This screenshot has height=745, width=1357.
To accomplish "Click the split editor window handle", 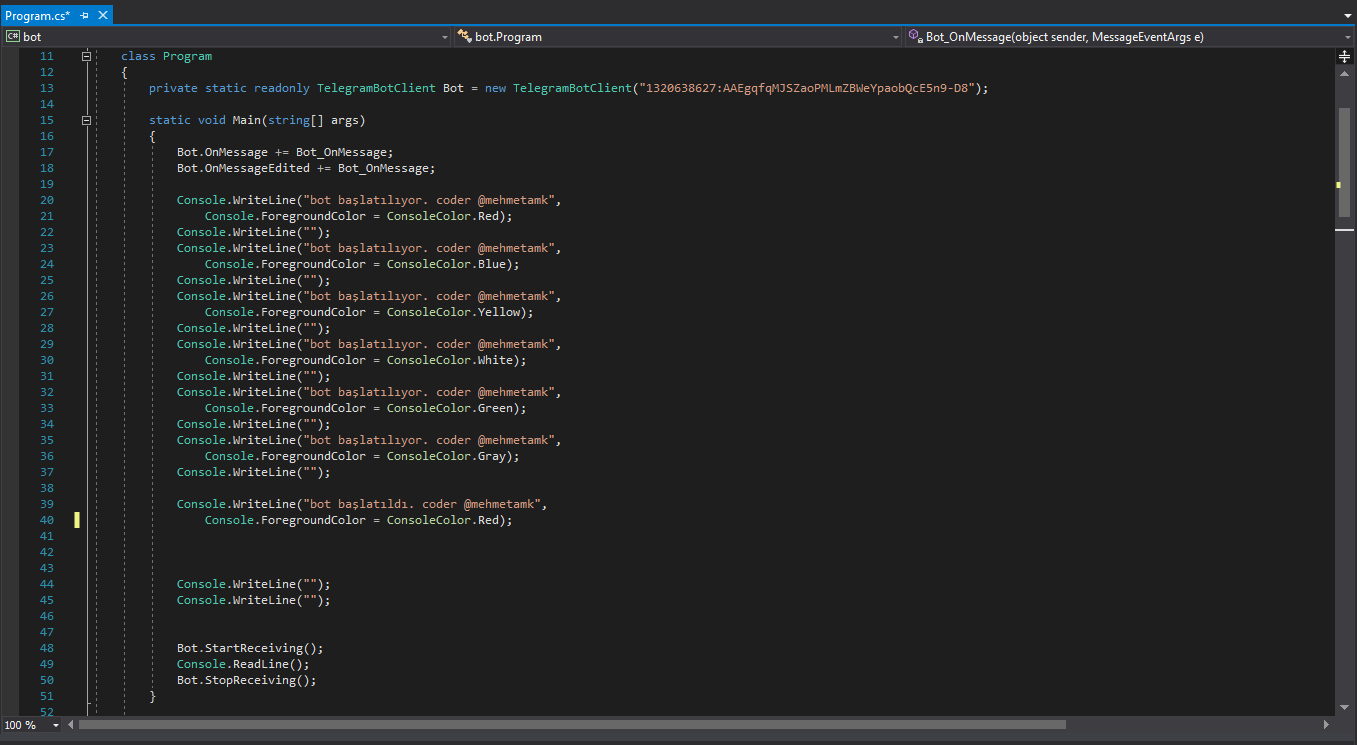I will (1344, 57).
